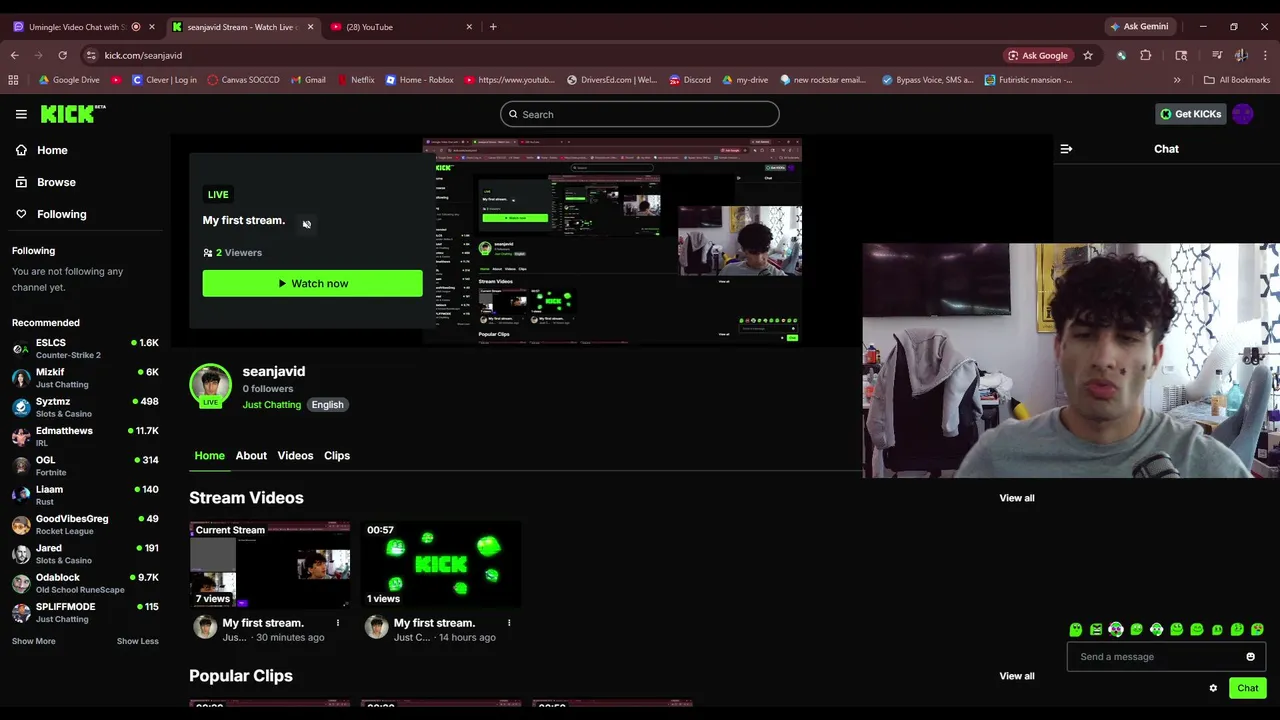The height and width of the screenshot is (720, 1280).
Task: Focus the Kick search box
Action: (x=639, y=114)
